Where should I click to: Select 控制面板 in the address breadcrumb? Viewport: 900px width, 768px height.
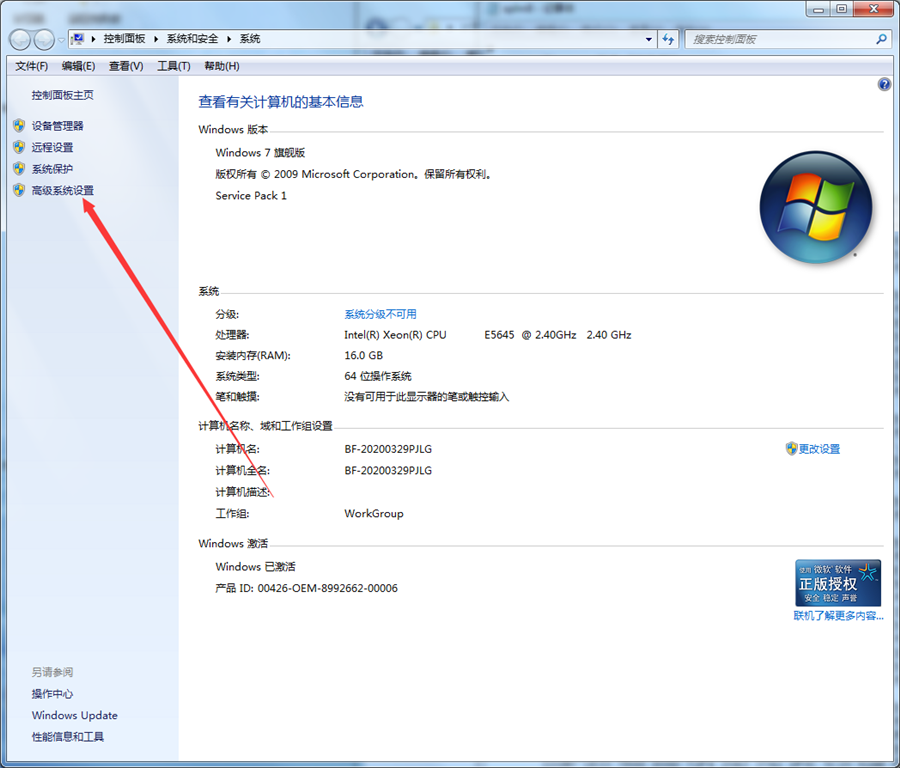pos(125,38)
